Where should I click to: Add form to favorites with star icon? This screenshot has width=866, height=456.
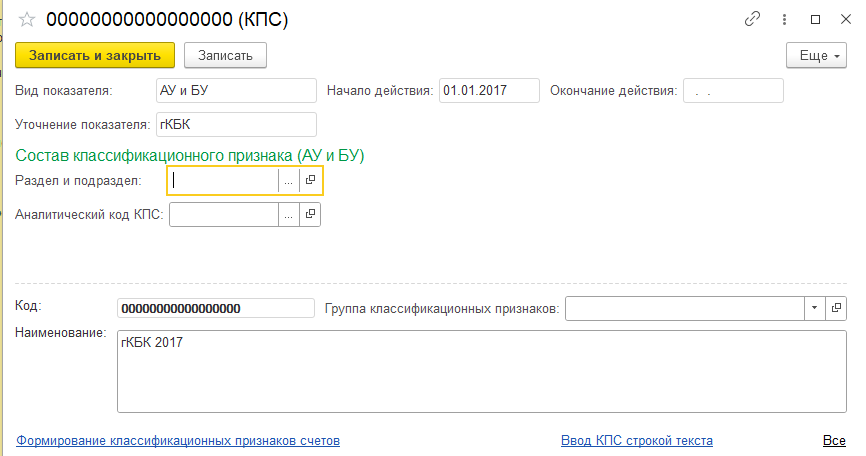click(x=27, y=20)
